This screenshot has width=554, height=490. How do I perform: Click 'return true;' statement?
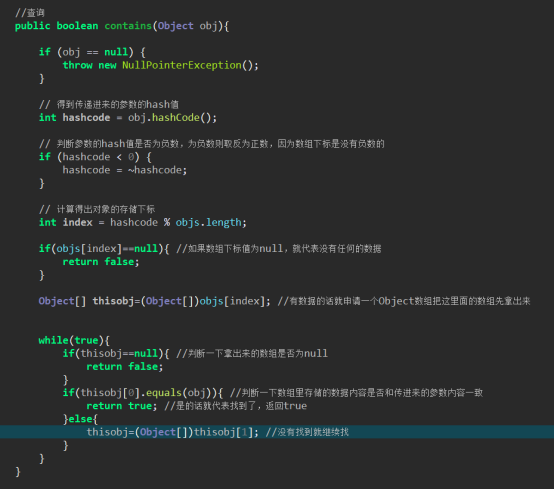pos(122,405)
